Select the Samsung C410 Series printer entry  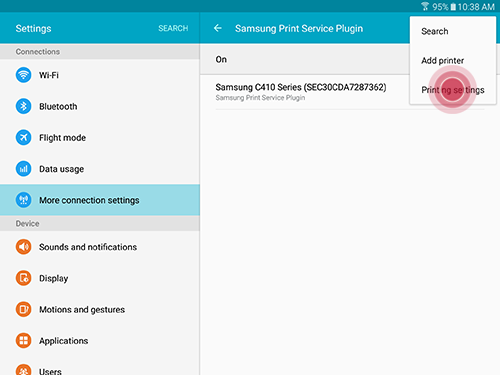(x=350, y=92)
